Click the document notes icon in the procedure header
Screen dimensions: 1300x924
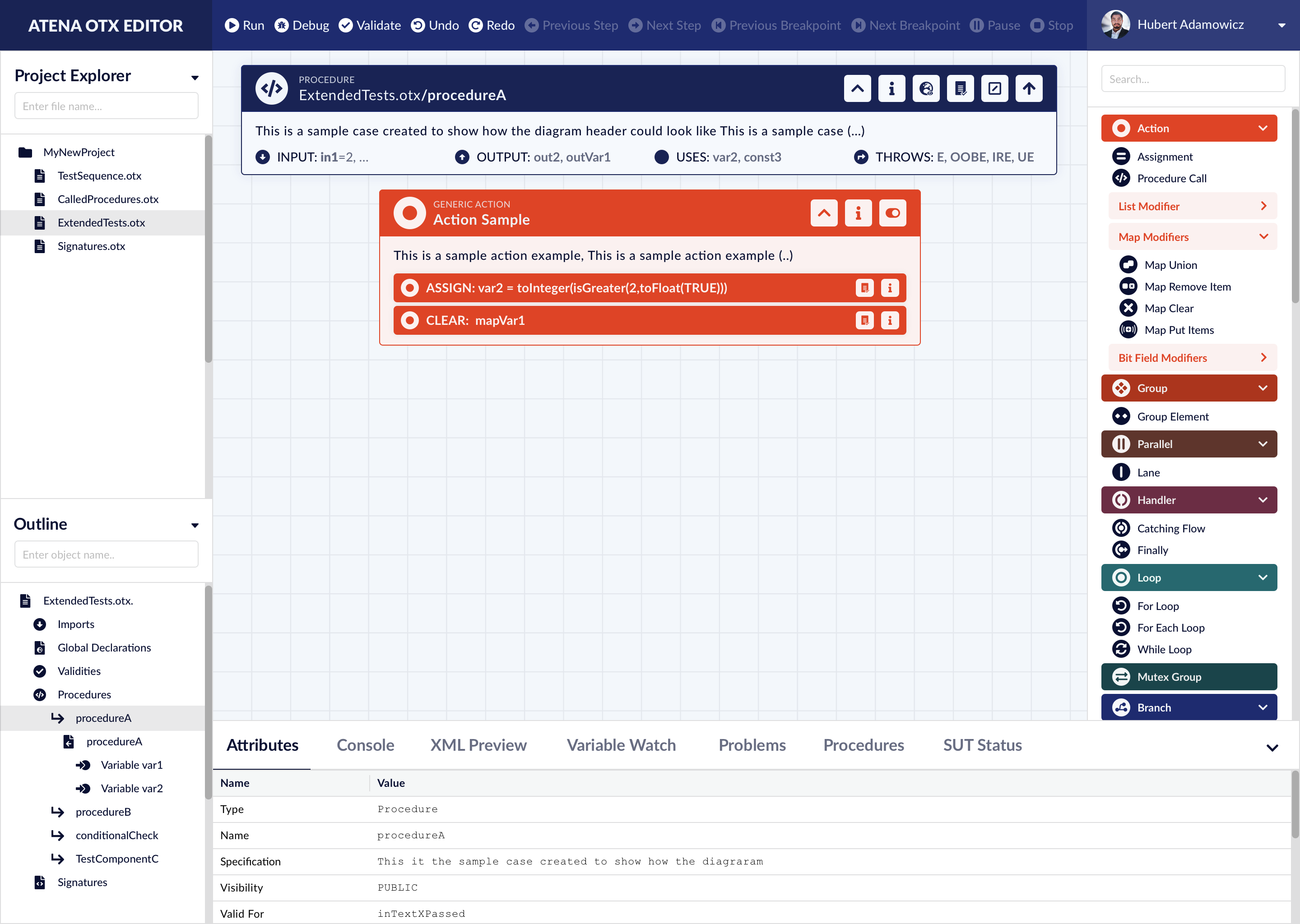[960, 89]
